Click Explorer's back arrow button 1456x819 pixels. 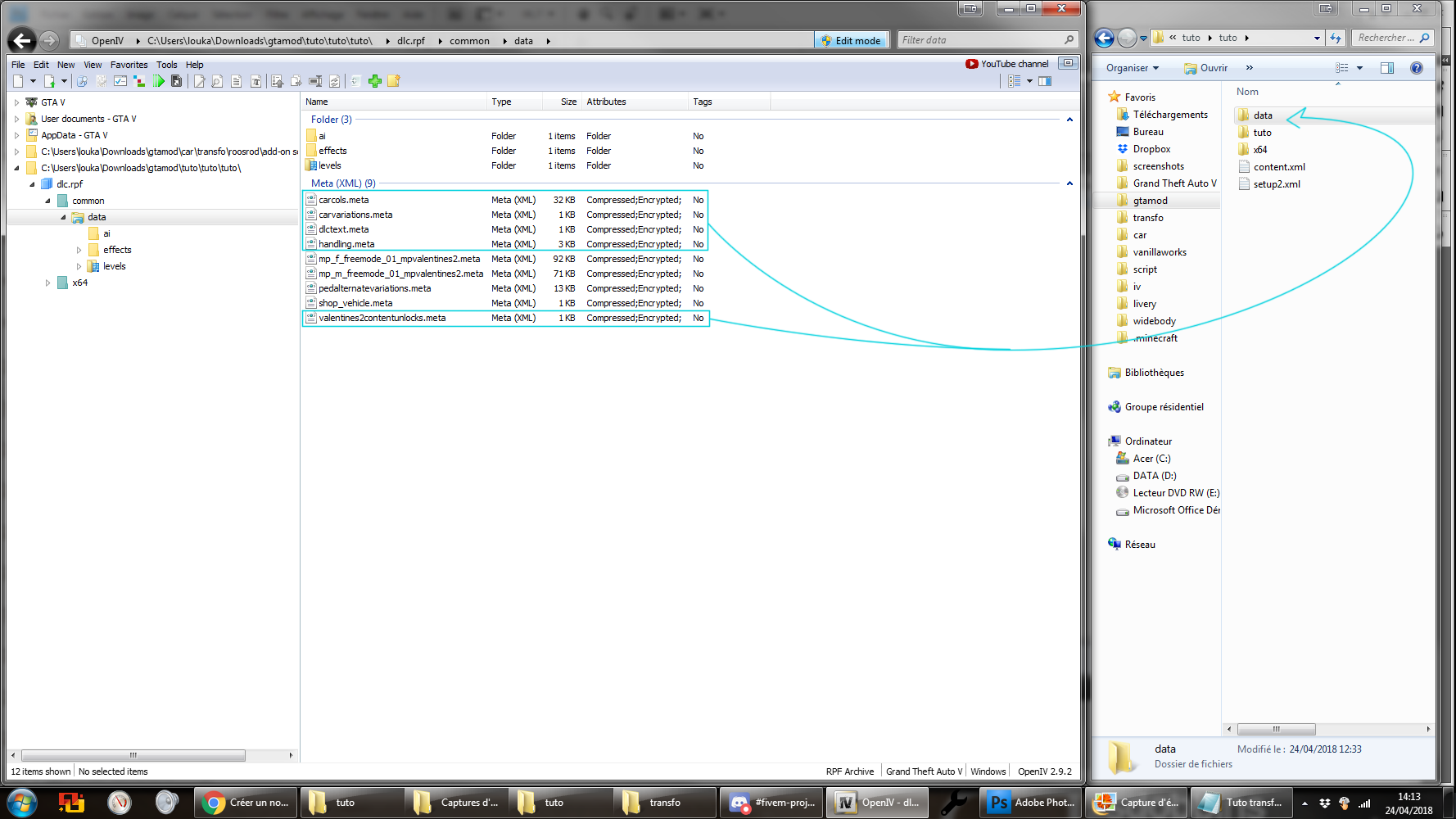tap(1104, 38)
